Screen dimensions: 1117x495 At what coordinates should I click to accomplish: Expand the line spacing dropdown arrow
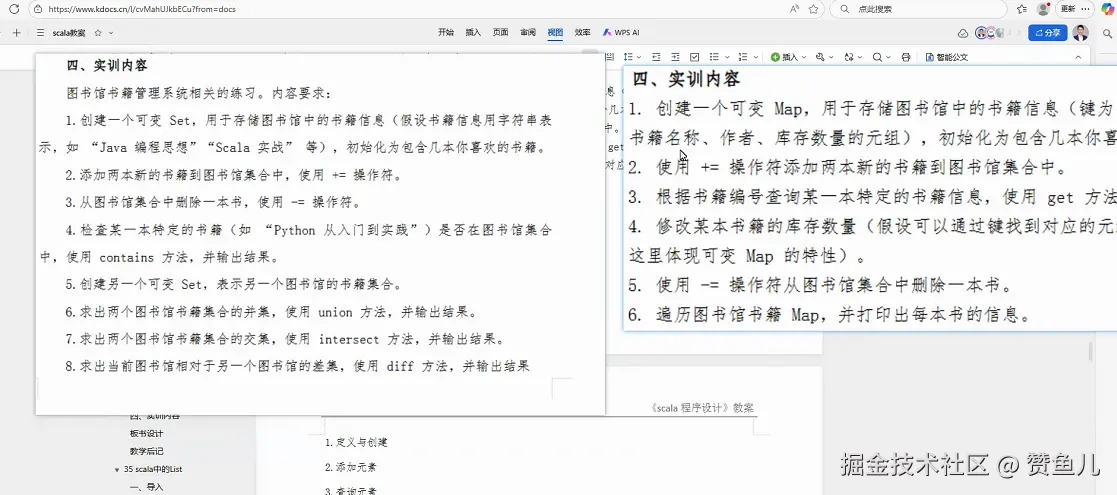coord(639,57)
